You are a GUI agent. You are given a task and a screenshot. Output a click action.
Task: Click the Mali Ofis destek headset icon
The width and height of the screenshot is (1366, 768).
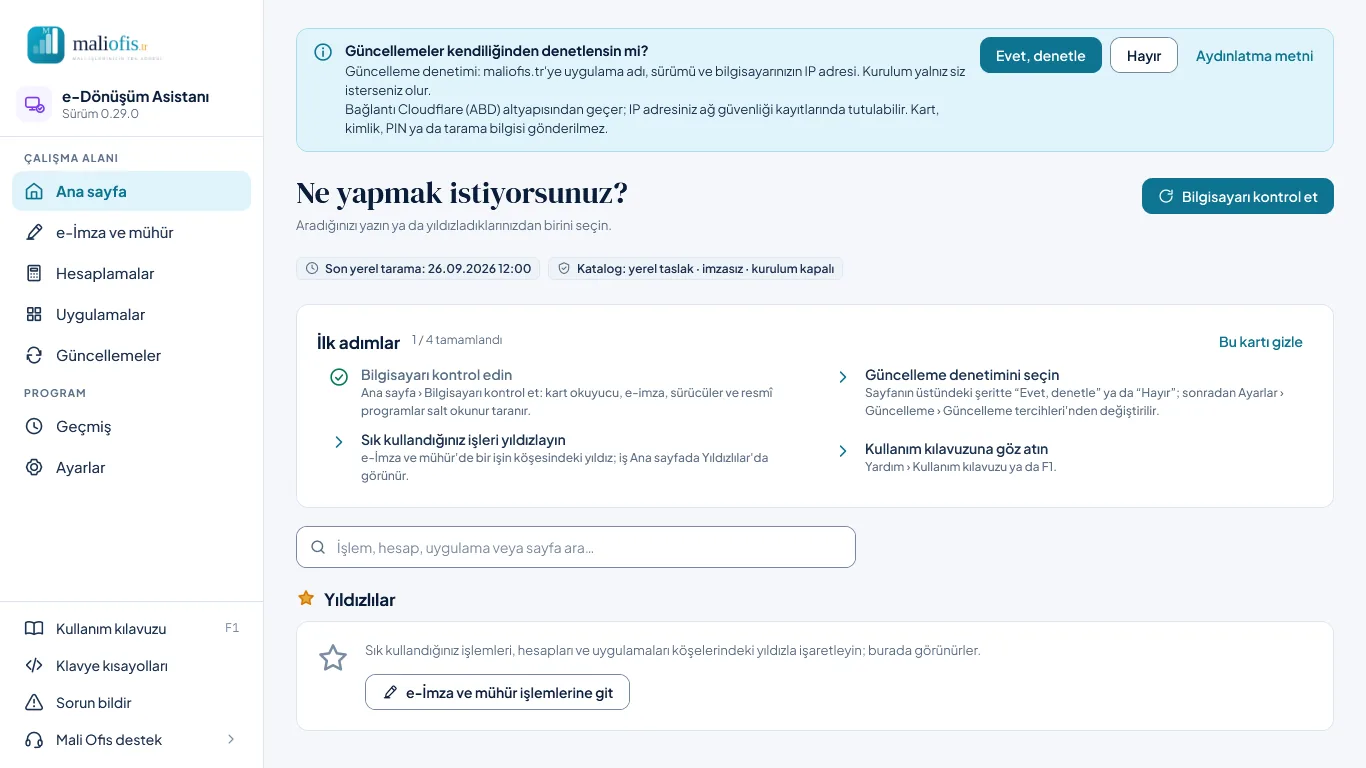tap(34, 740)
